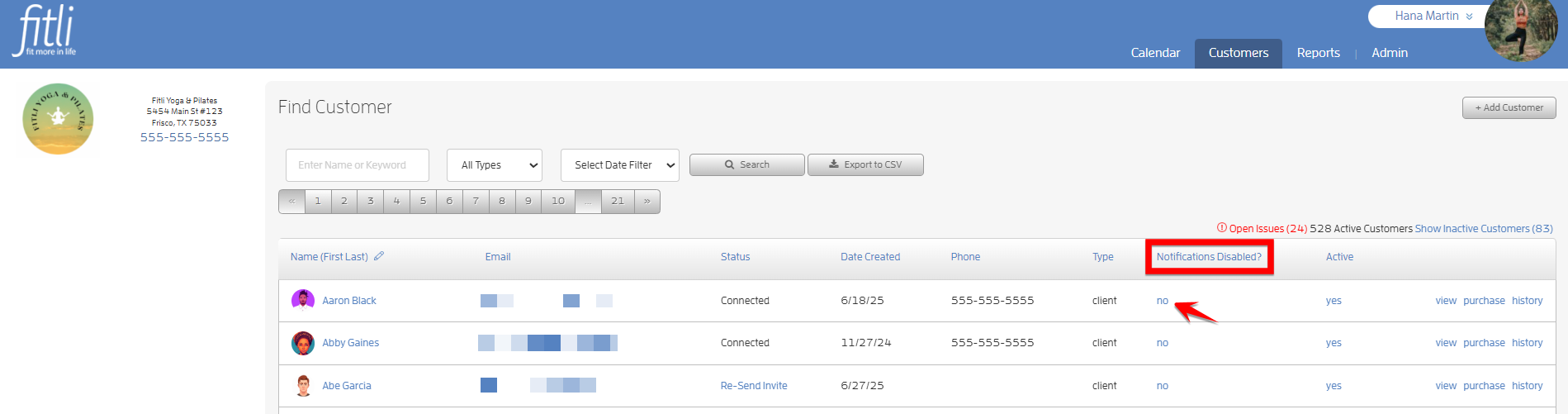The image size is (1568, 414).
Task: Click the Search button
Action: click(746, 164)
